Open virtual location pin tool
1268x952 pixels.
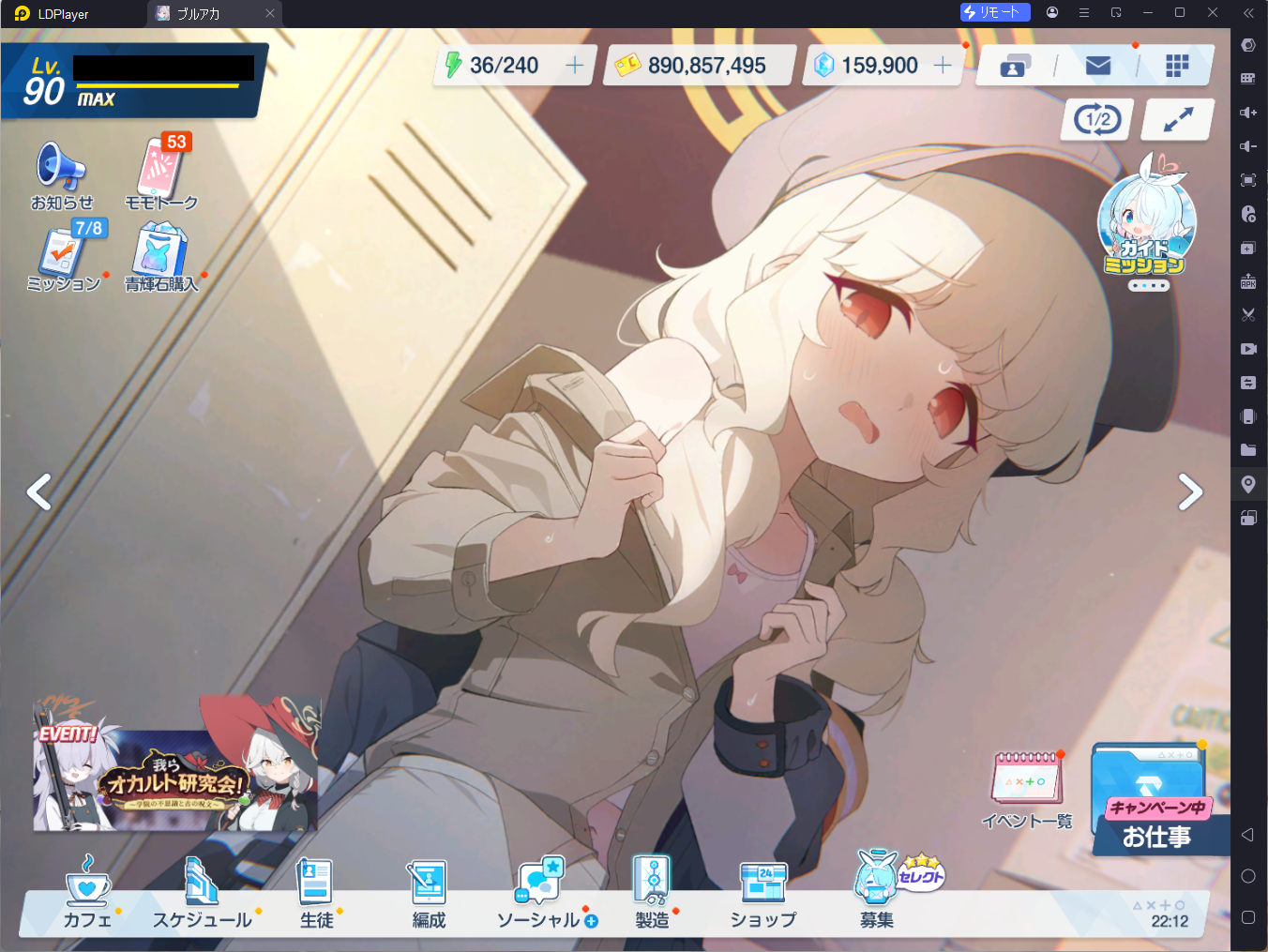[1248, 484]
